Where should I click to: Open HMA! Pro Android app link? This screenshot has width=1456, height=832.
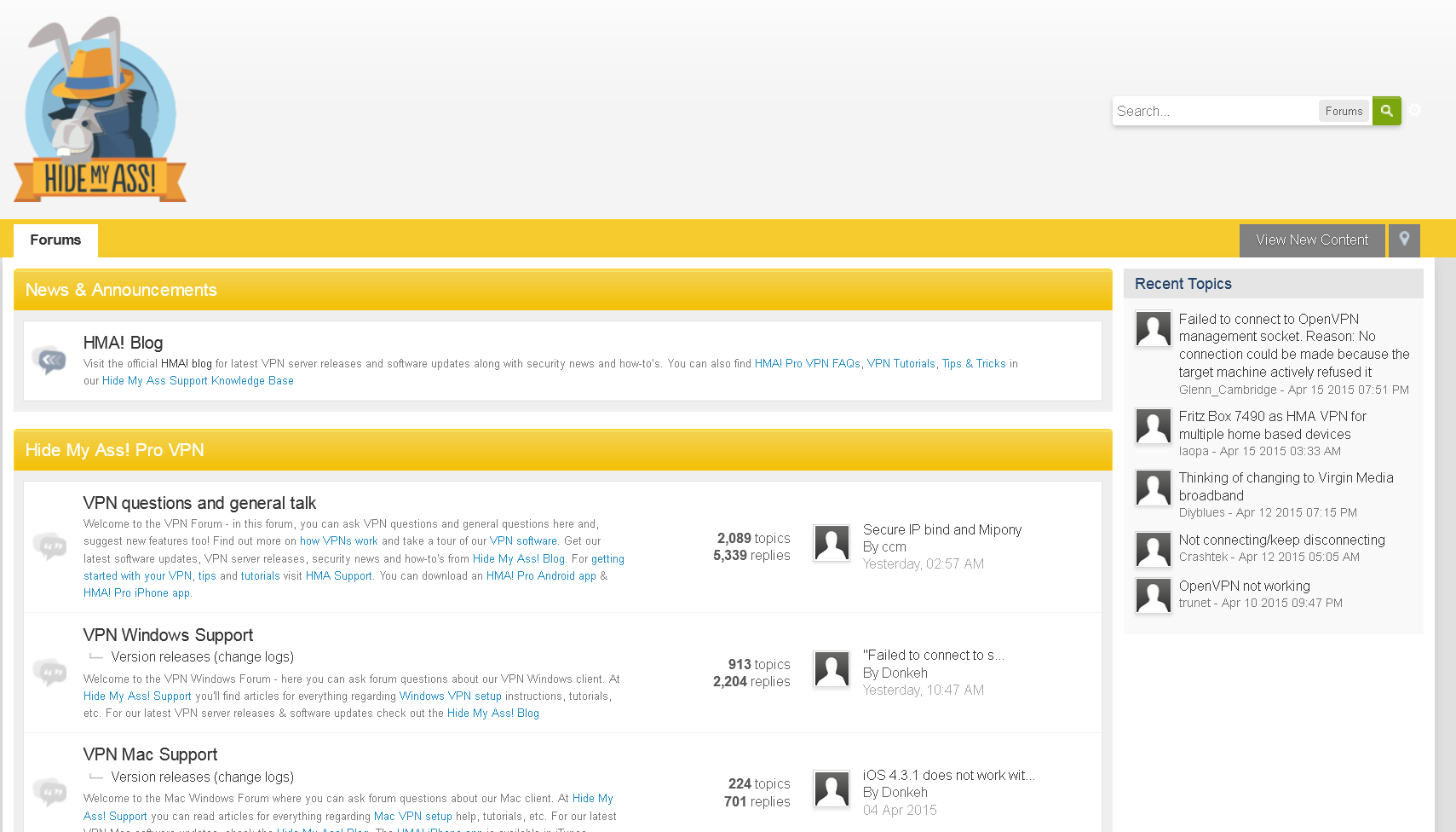[541, 576]
